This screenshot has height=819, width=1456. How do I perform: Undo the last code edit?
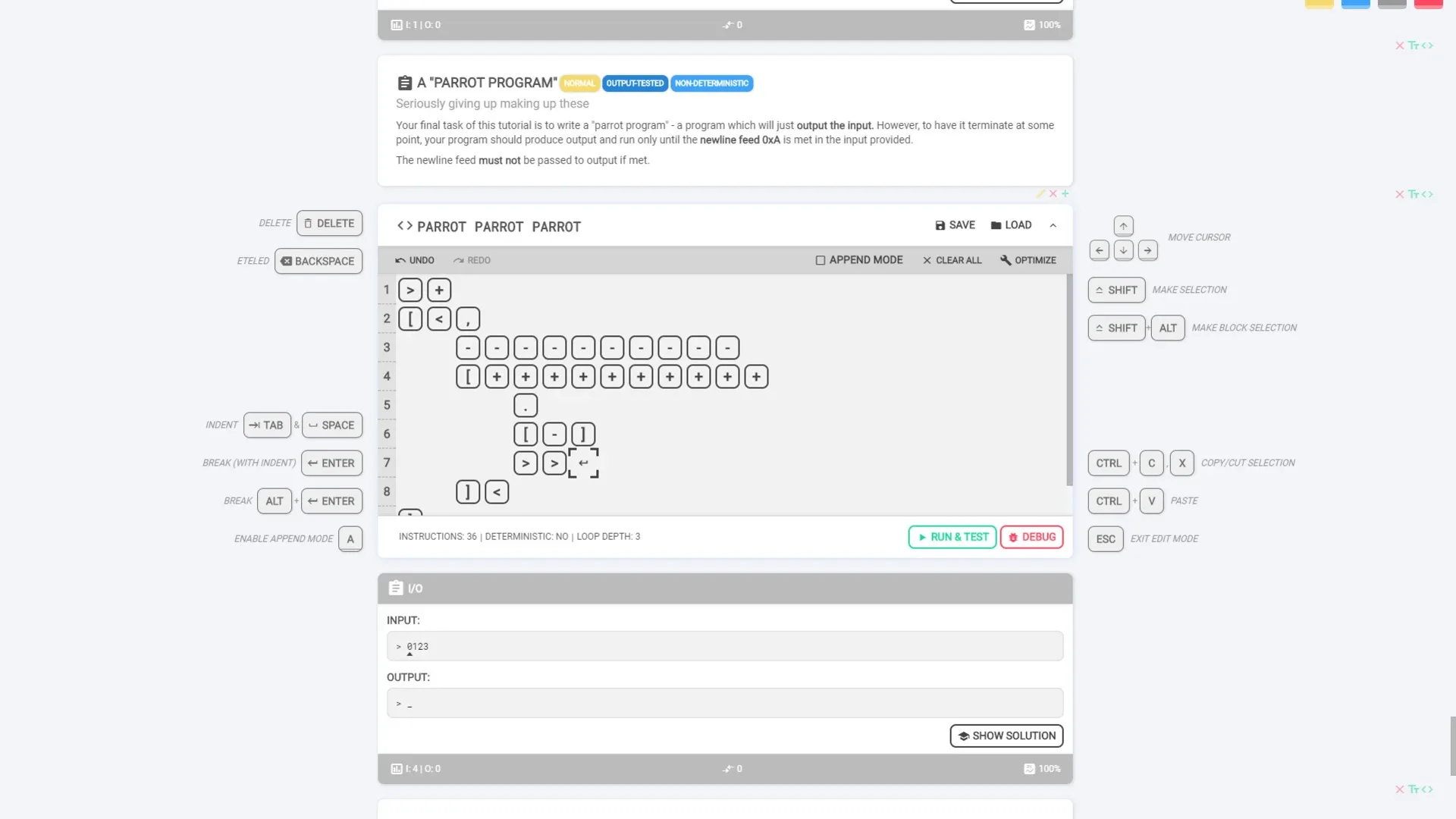point(415,260)
